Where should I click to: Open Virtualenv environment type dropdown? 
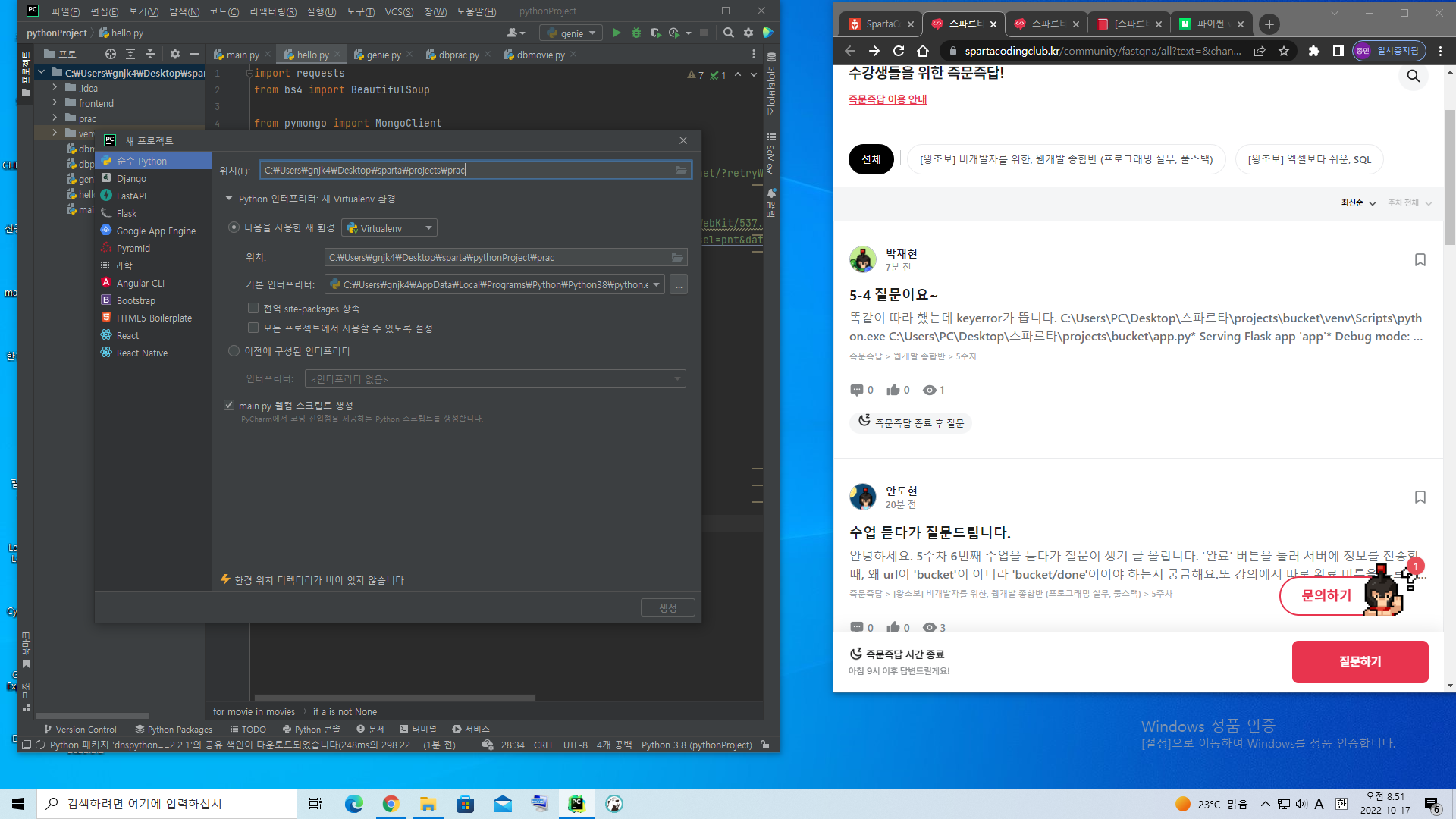coord(390,227)
